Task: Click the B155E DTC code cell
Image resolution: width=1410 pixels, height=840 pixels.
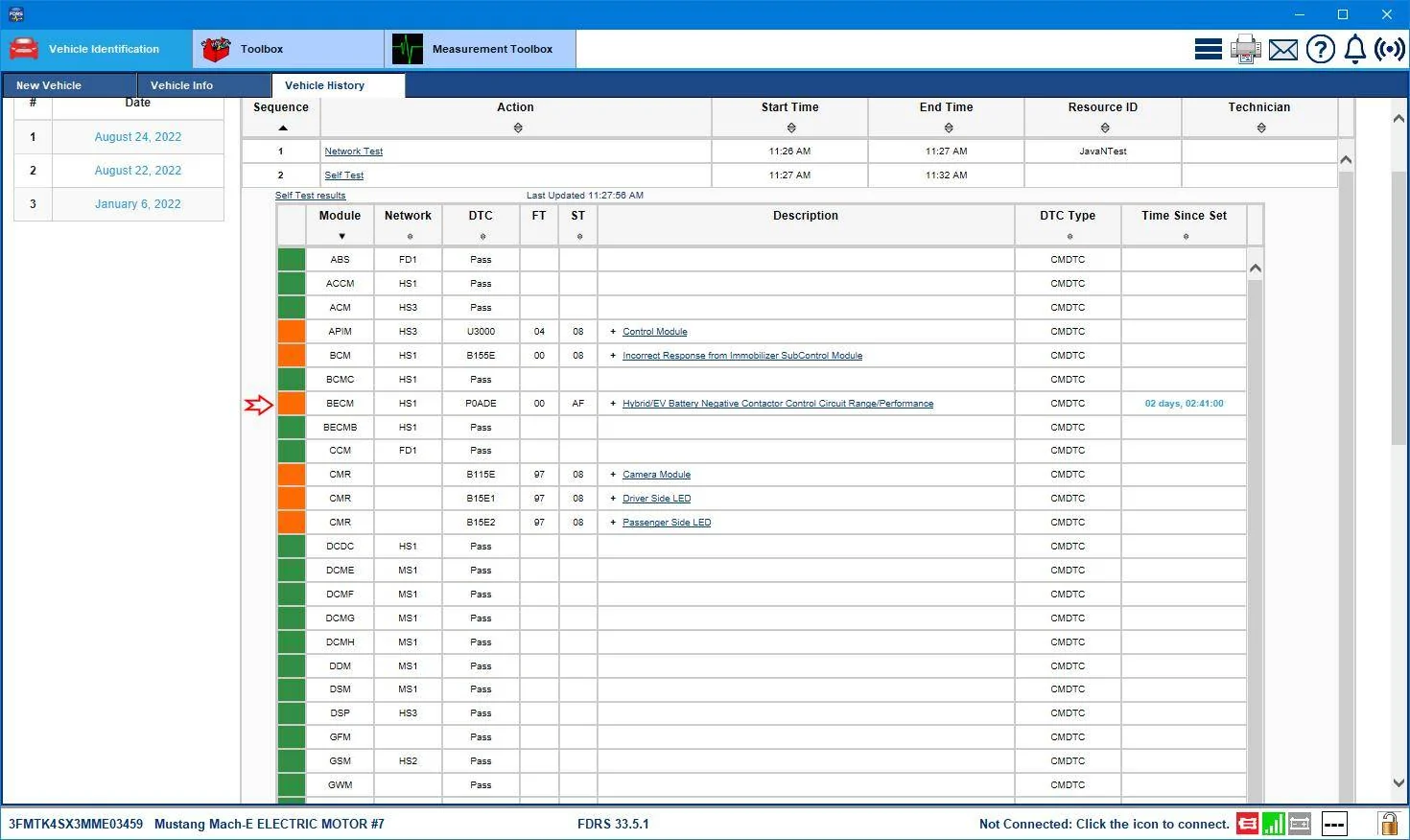Action: click(x=482, y=356)
